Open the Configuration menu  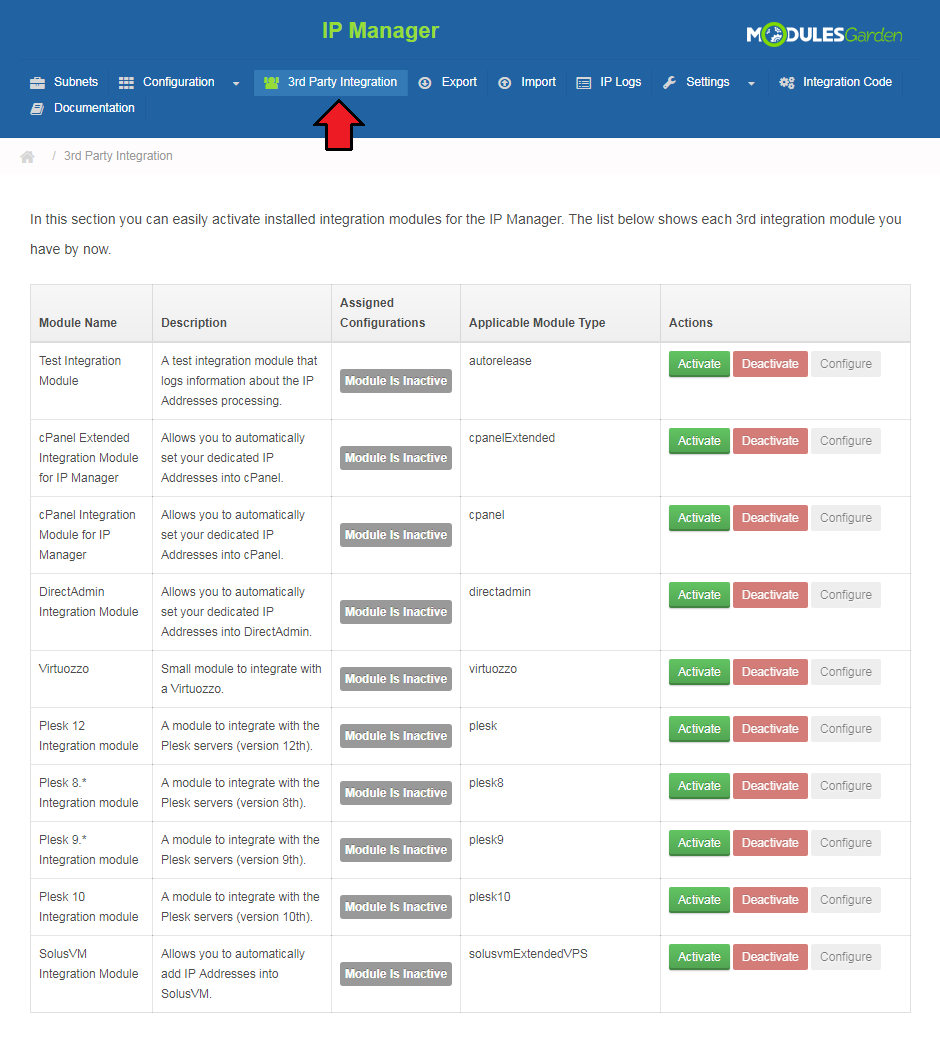point(179,82)
